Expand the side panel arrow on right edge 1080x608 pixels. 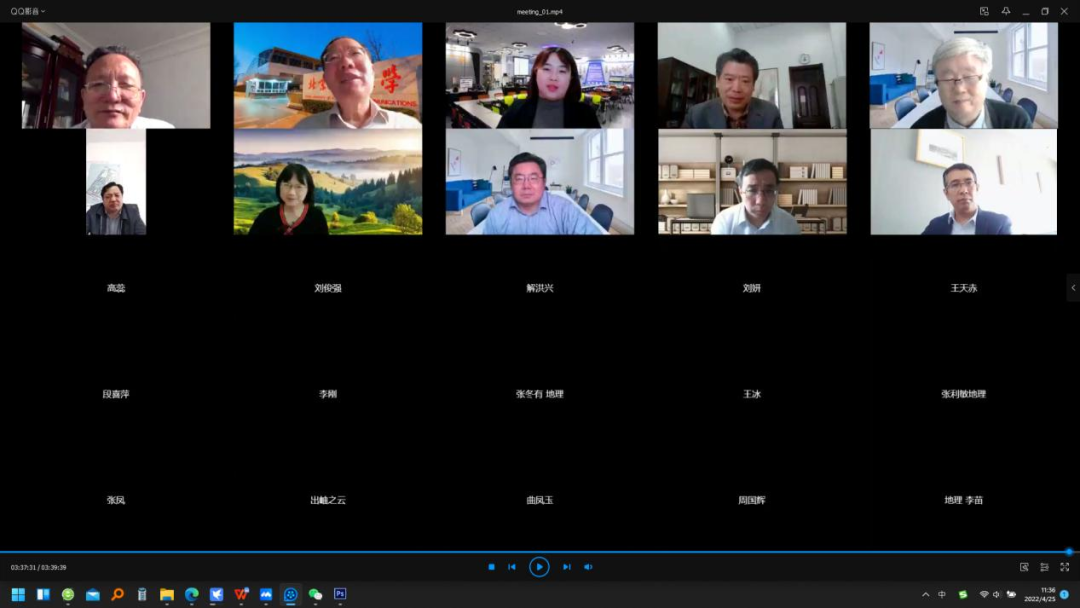point(1073,288)
